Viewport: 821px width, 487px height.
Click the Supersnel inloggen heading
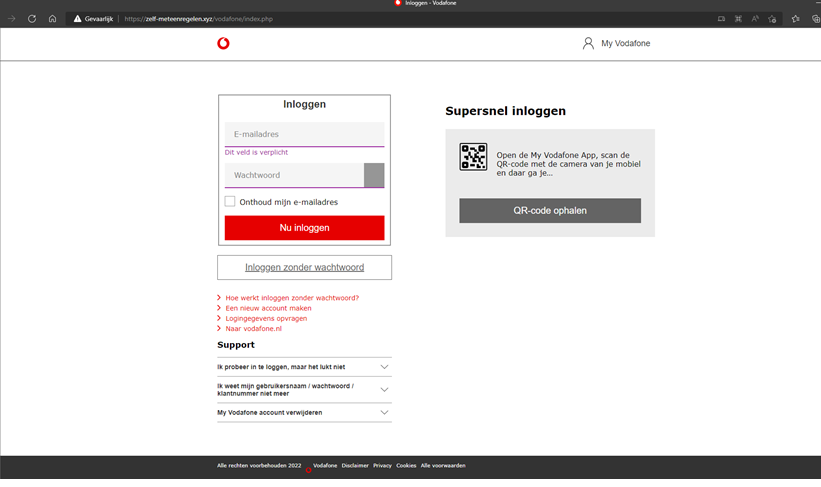click(505, 111)
